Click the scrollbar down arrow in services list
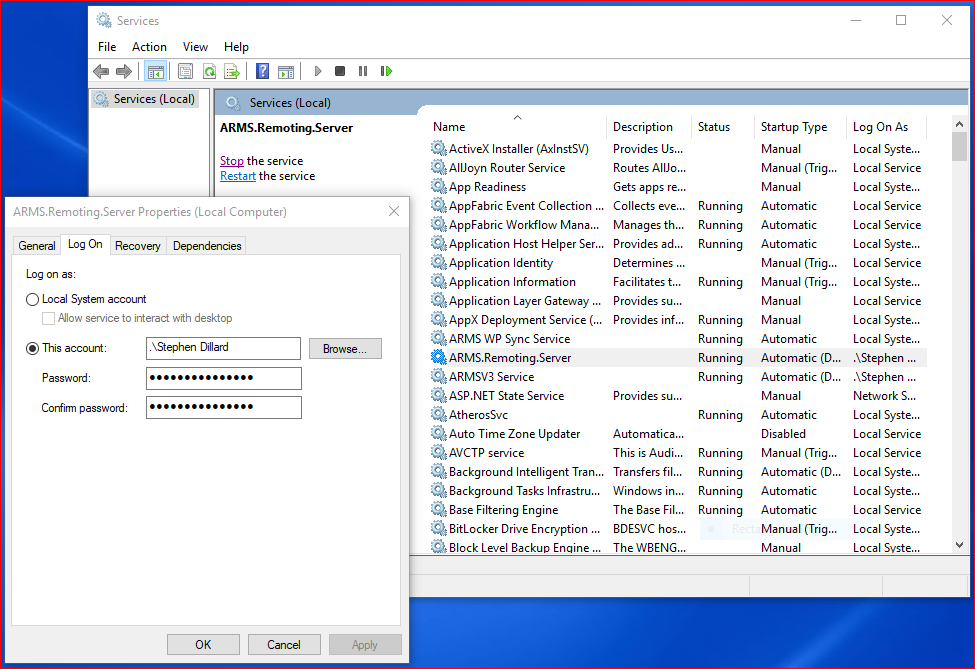975x669 pixels. pos(959,545)
